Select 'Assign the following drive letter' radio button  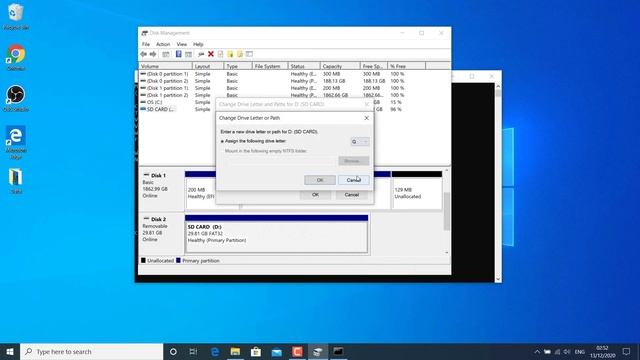tap(222, 141)
